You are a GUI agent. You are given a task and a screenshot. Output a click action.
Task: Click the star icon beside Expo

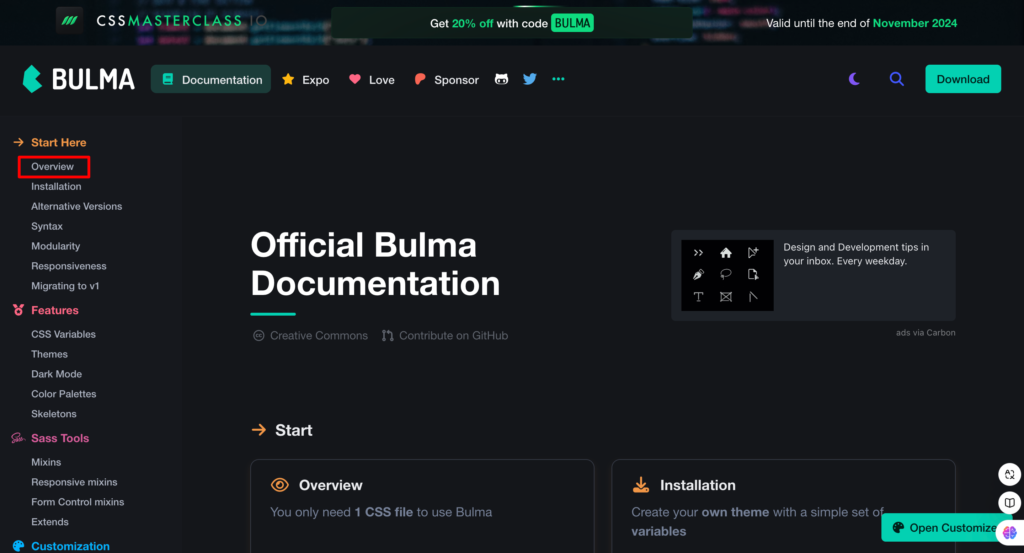pyautogui.click(x=288, y=79)
